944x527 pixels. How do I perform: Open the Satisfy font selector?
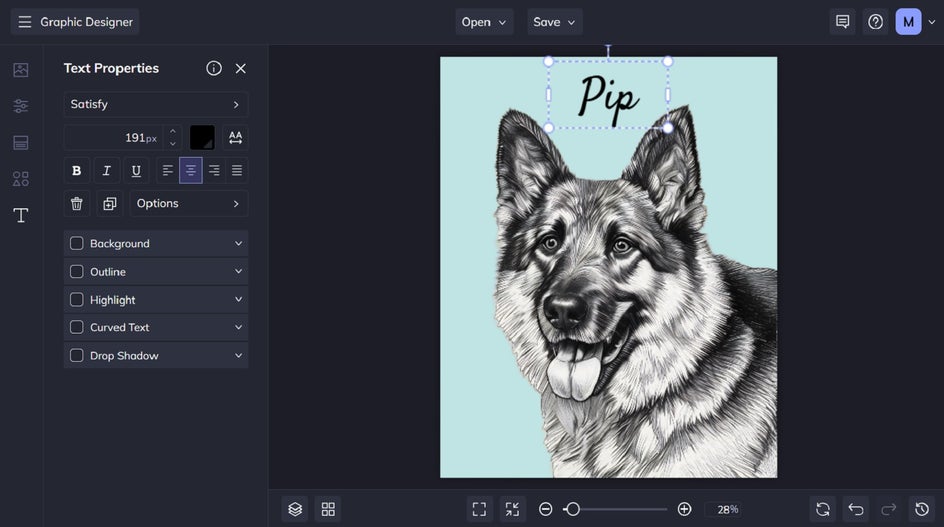(x=155, y=104)
